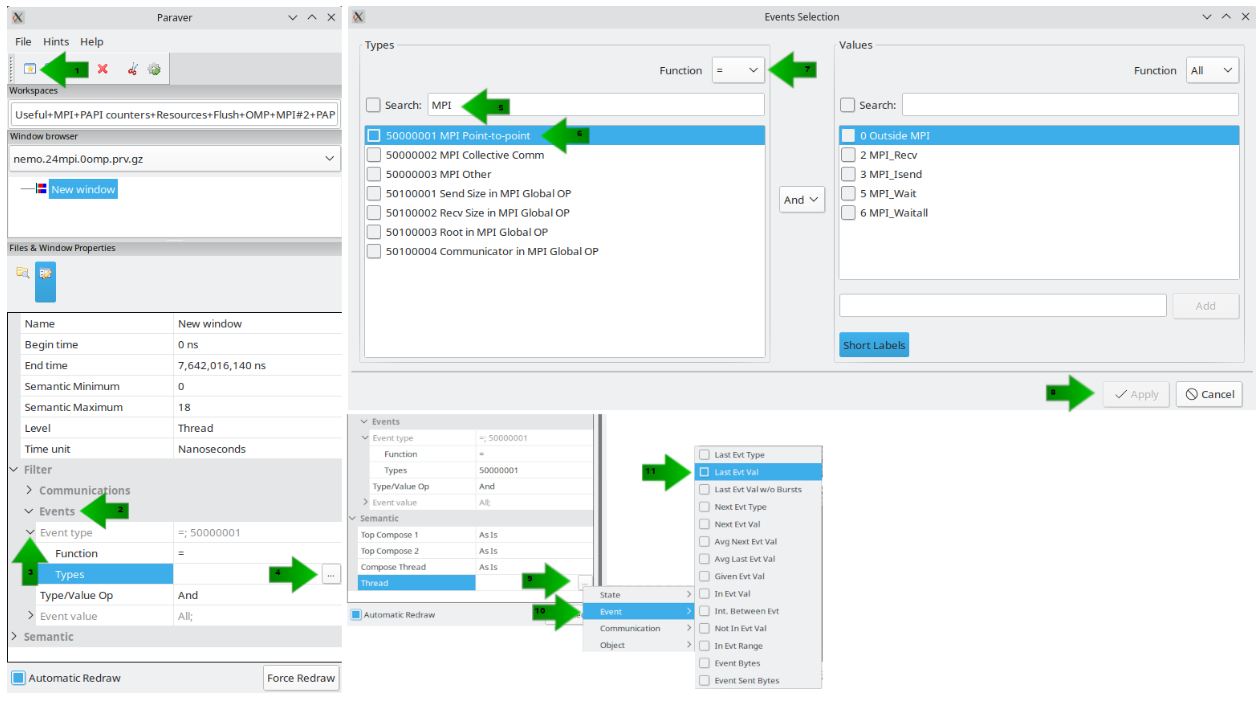Toggle Automatic Redraw next to Force Redraw
1256x707 pixels.
(x=18, y=678)
